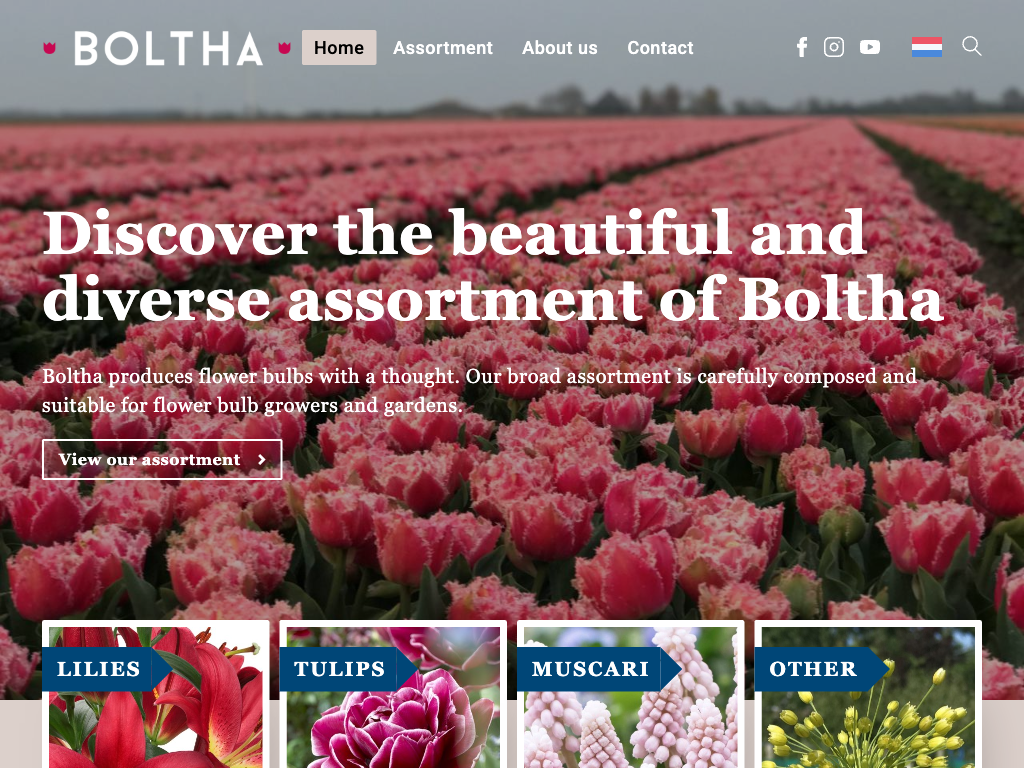Click the tulip icon right of the Boltha logo
The height and width of the screenshot is (768, 1024).
[284, 48]
